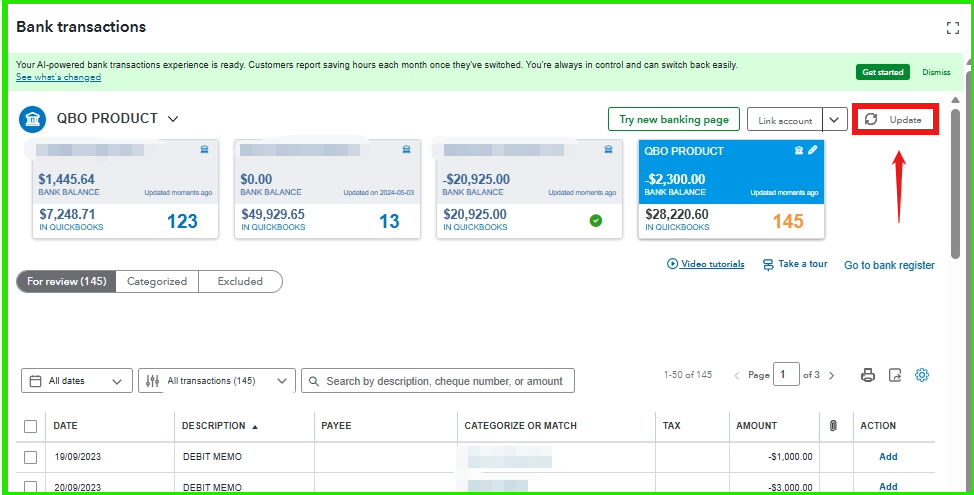Sort by the PAYEE column header
This screenshot has width=974, height=495.
click(x=336, y=426)
